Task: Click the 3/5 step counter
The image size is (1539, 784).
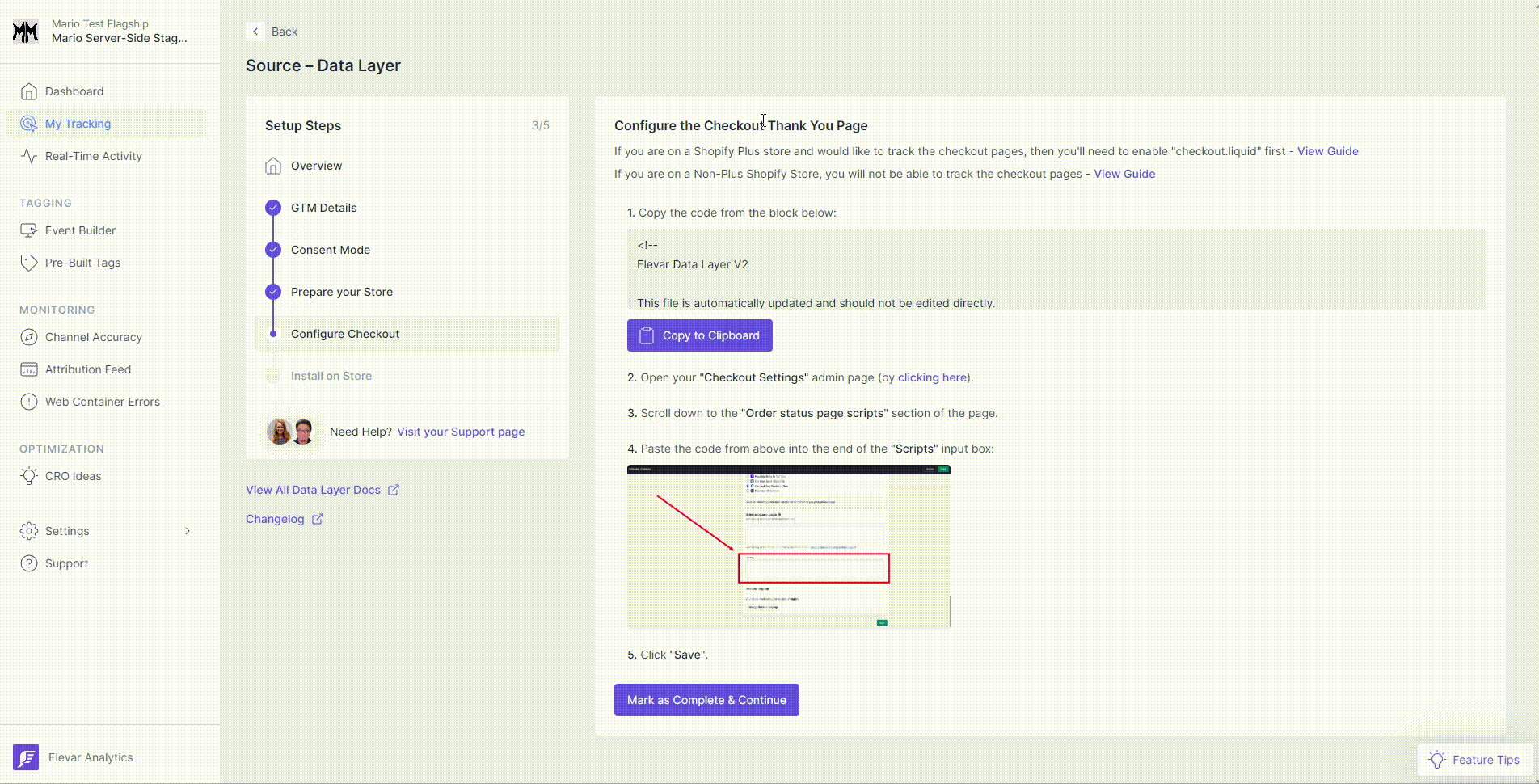Action: 541,125
